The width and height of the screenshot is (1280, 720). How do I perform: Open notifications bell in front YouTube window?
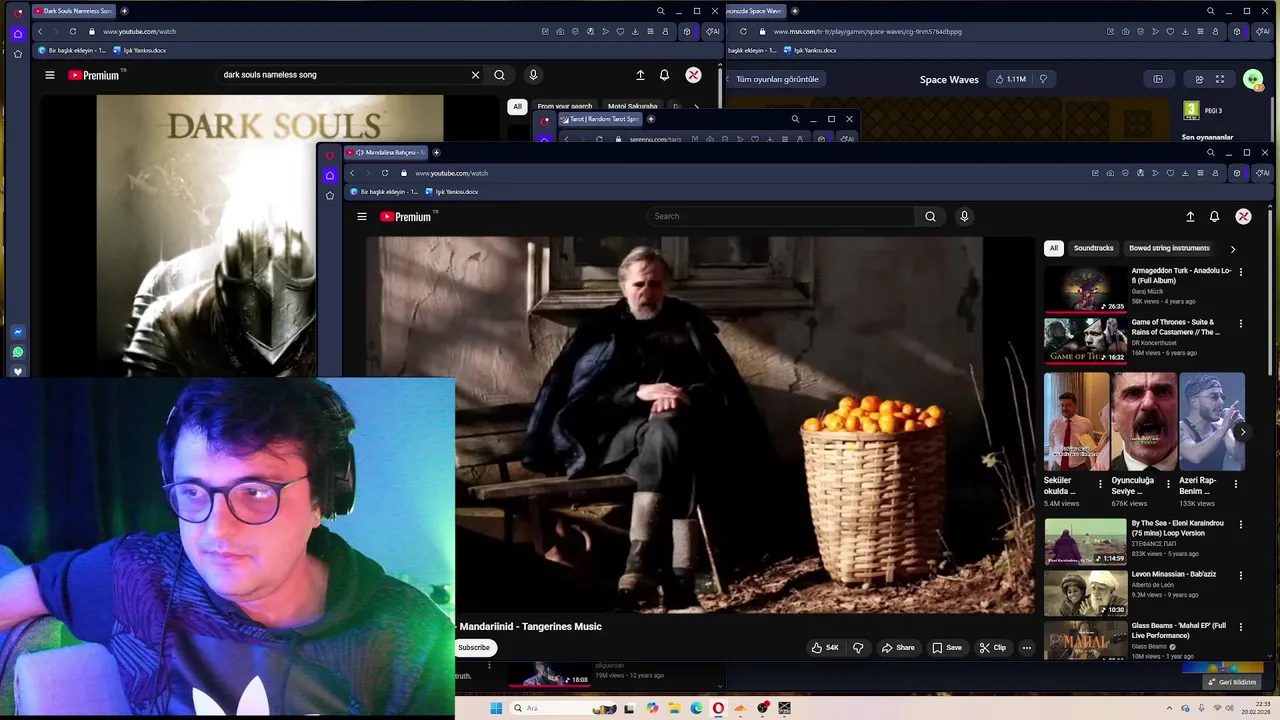(1214, 216)
